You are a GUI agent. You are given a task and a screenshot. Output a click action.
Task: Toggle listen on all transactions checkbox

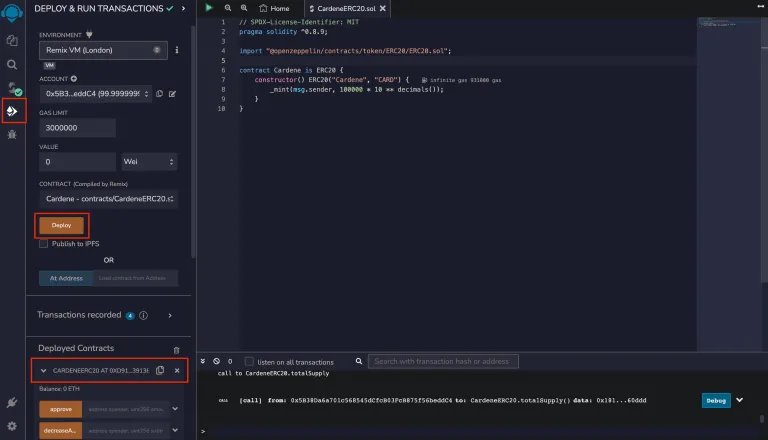(249, 362)
